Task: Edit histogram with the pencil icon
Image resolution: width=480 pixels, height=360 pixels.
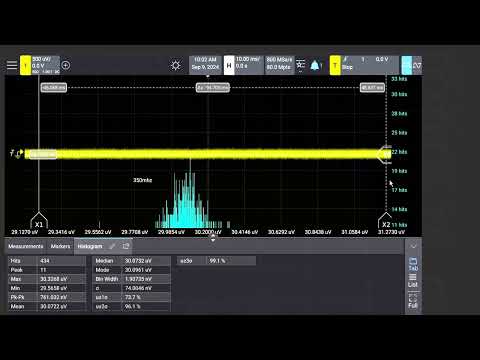Action: click(113, 246)
